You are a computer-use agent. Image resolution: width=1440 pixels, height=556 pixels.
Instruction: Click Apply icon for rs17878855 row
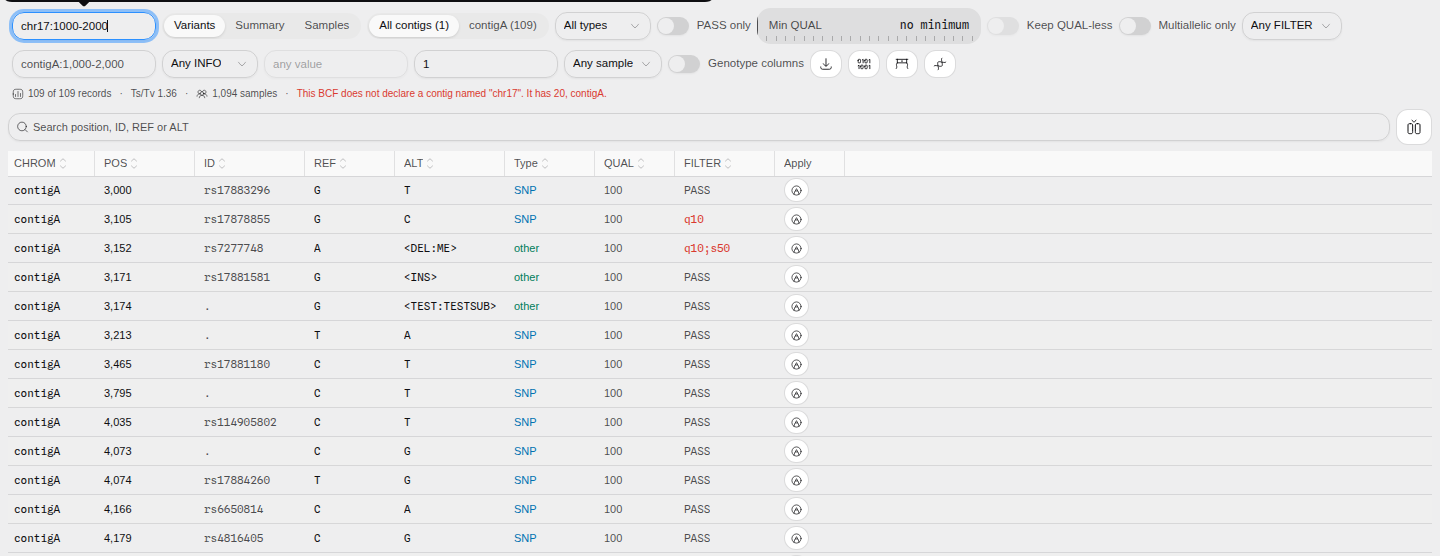pos(796,219)
